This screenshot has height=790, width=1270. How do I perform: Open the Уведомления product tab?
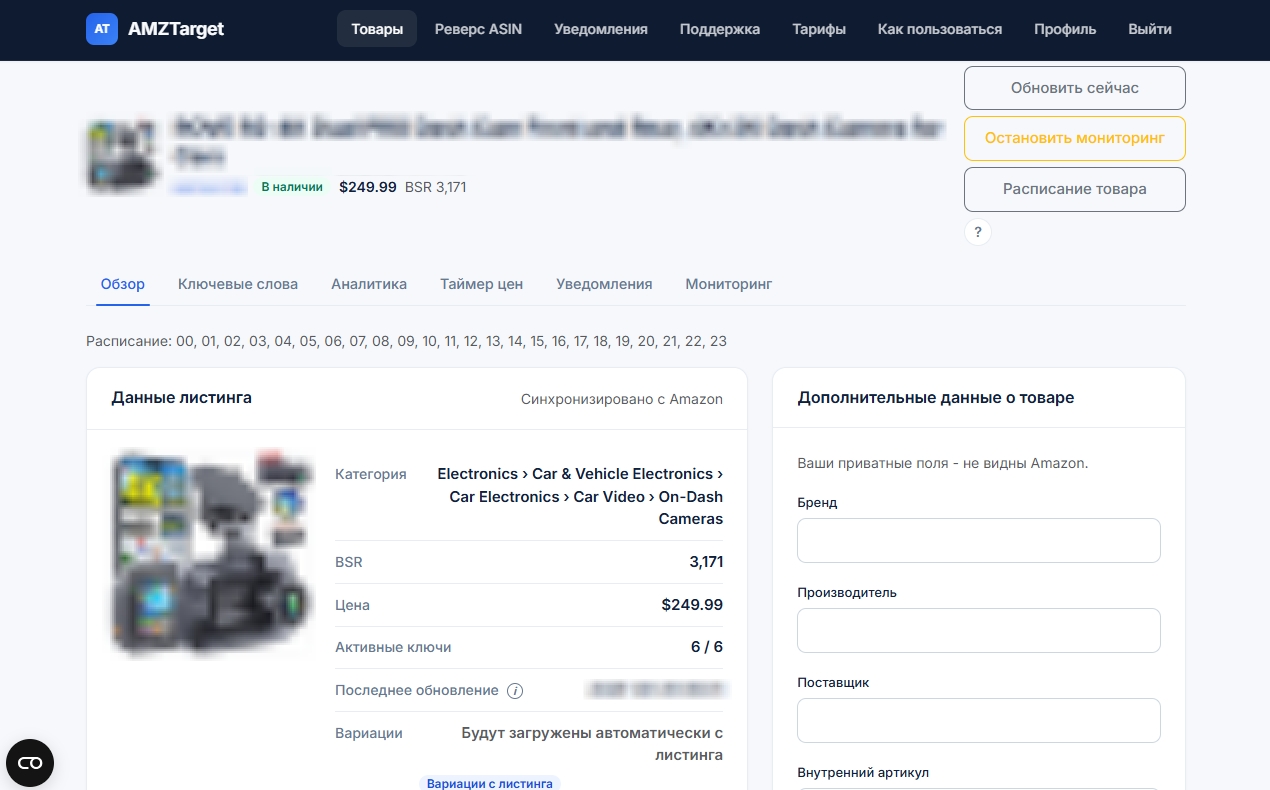pos(604,284)
